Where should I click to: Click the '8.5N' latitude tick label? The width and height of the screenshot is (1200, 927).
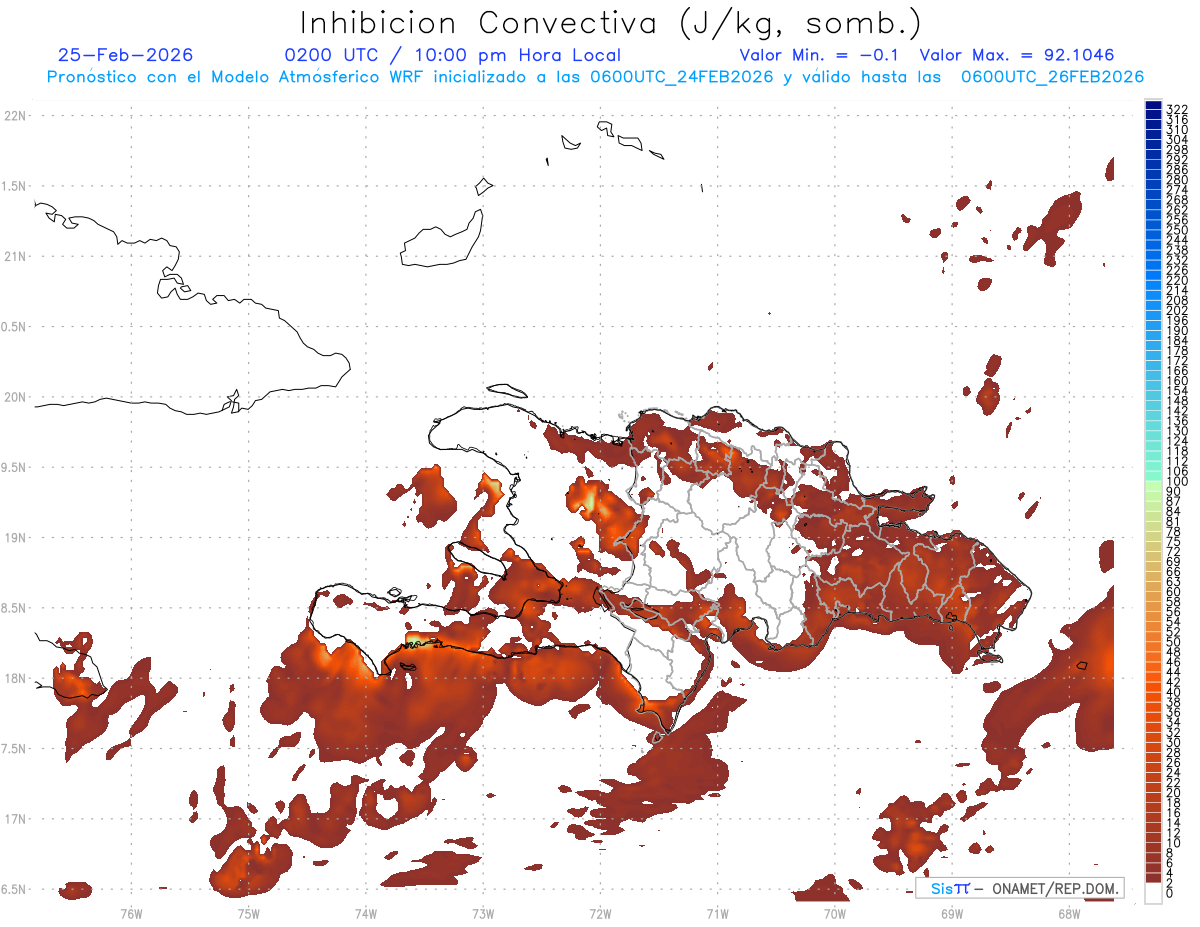click(x=14, y=608)
